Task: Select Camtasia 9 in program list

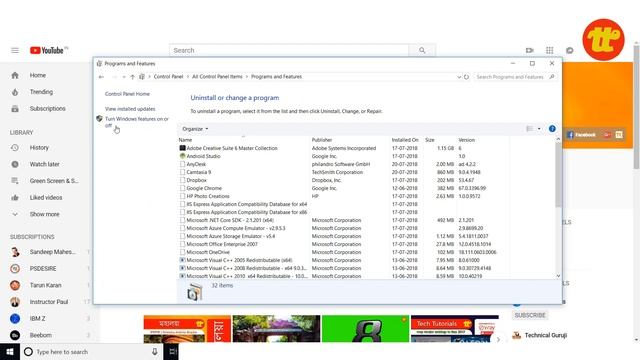Action: (198, 172)
